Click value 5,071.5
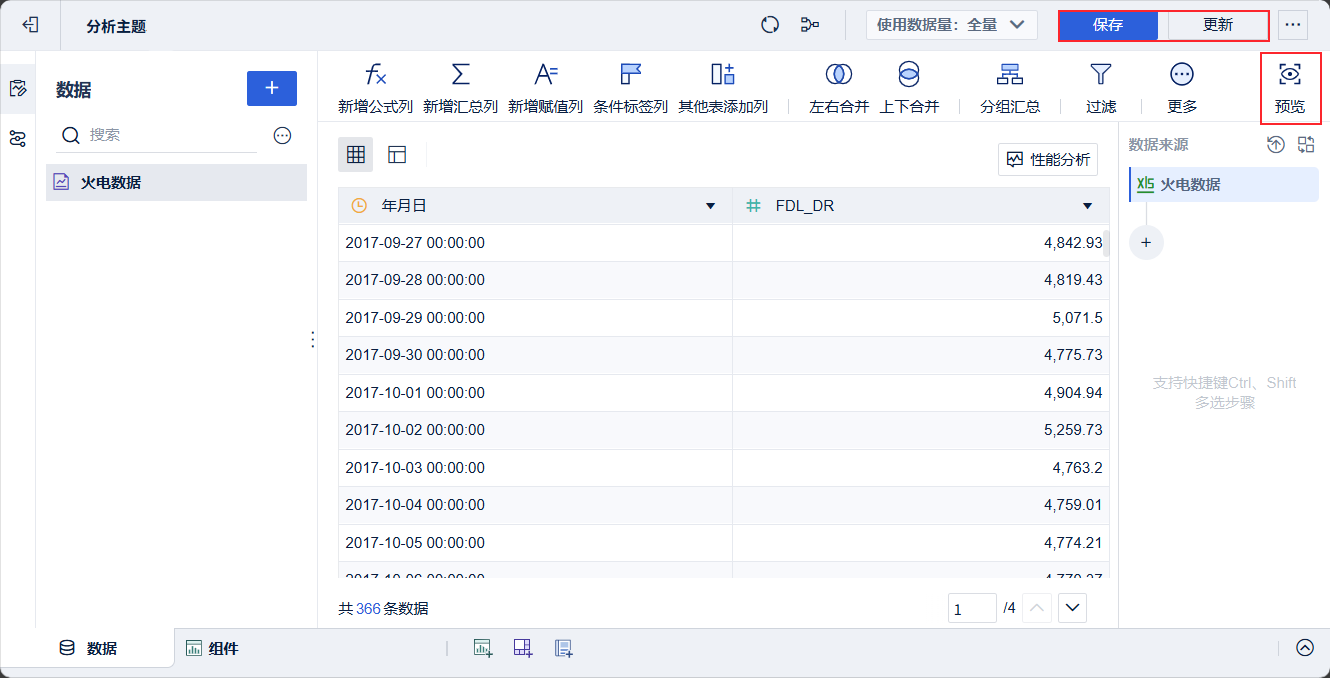Image resolution: width=1330 pixels, height=678 pixels. (1077, 318)
